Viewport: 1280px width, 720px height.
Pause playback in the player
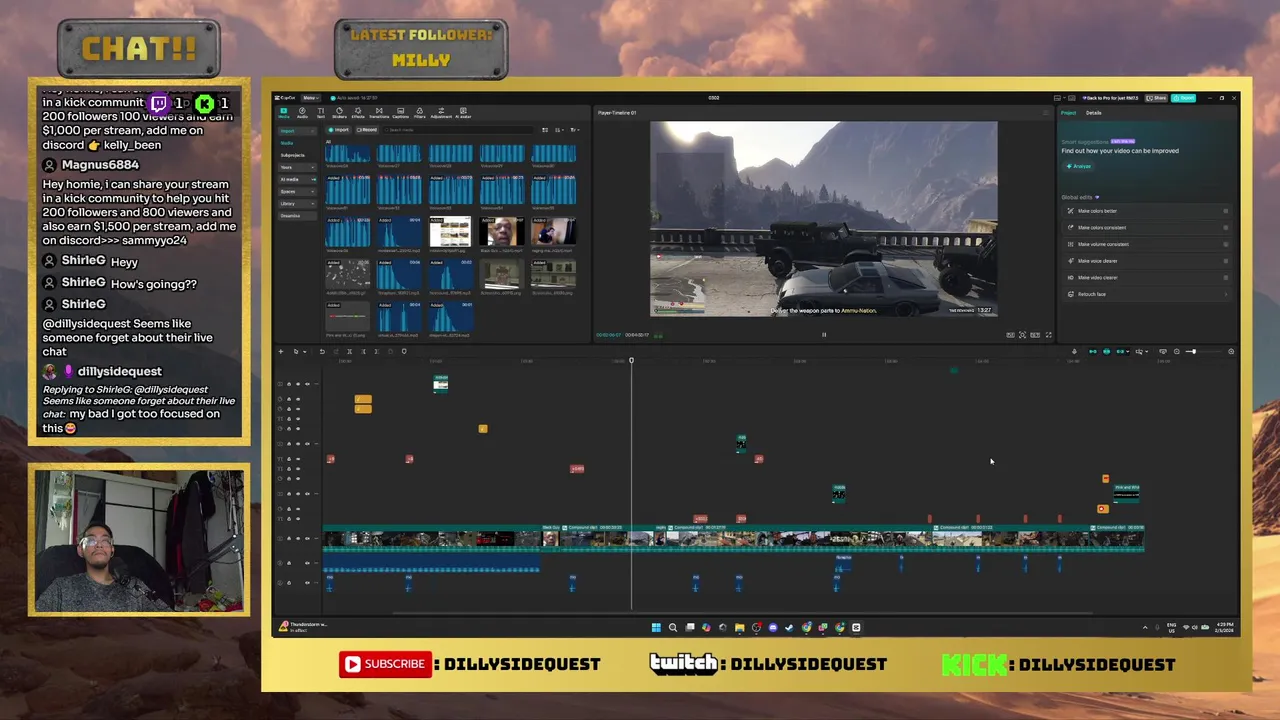(x=824, y=335)
